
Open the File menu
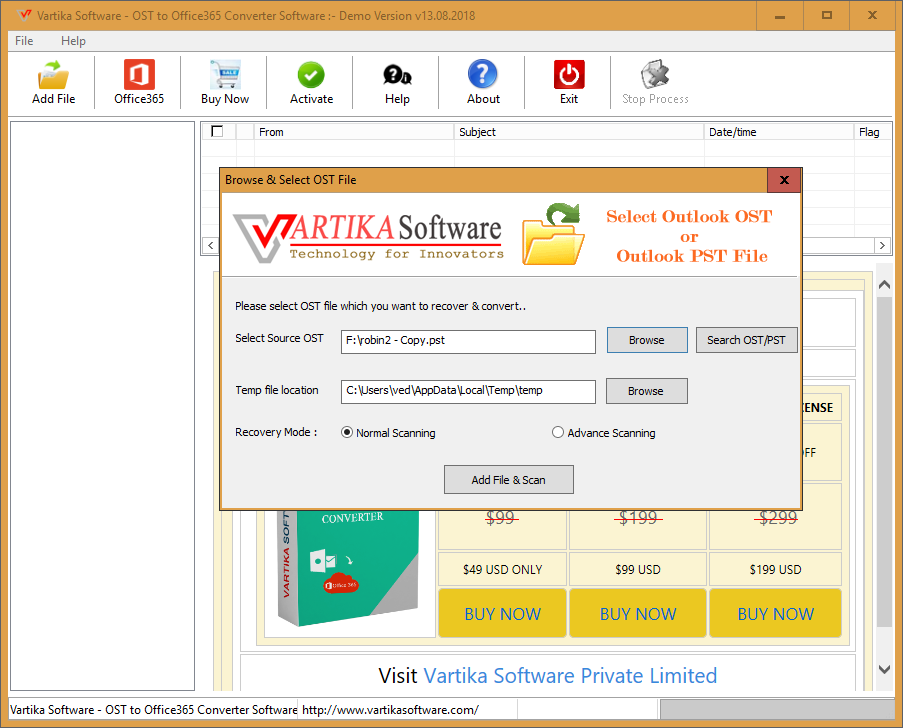tap(24, 41)
